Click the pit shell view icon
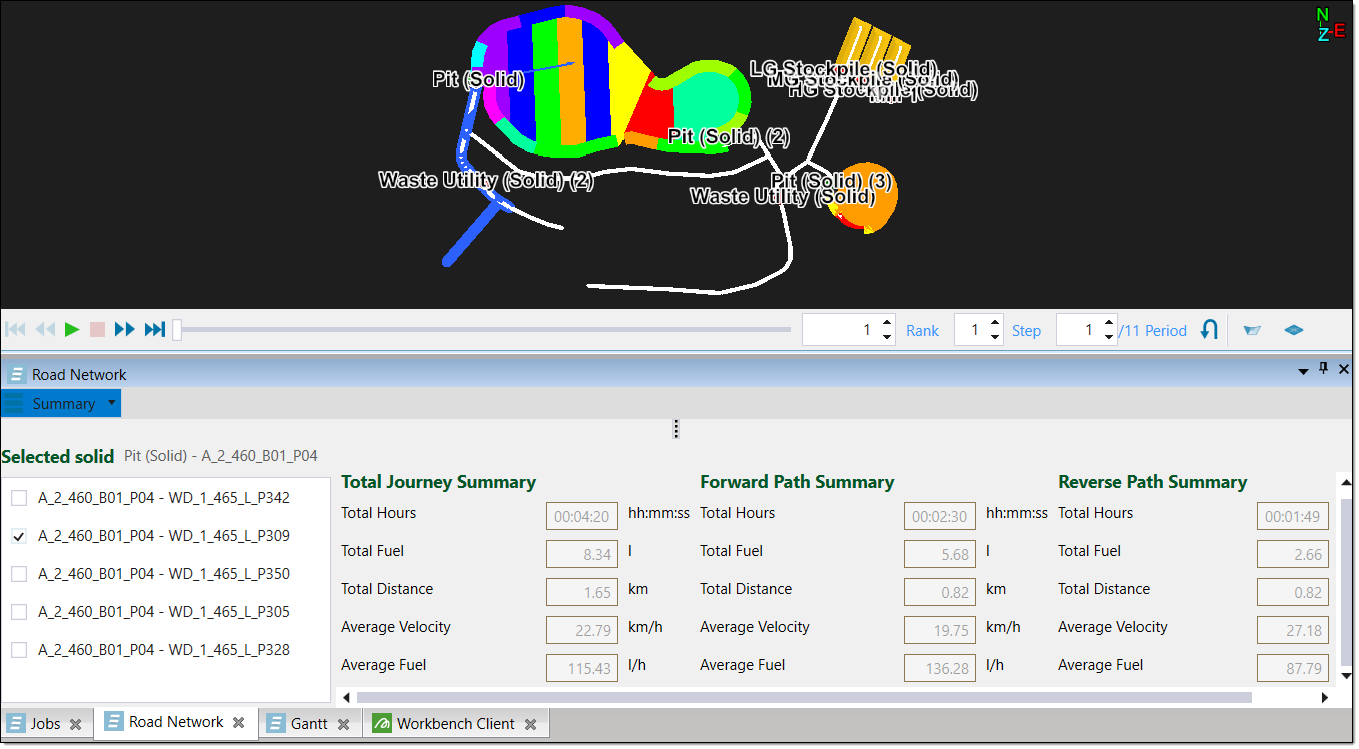The image size is (1359, 749). click(x=1252, y=330)
